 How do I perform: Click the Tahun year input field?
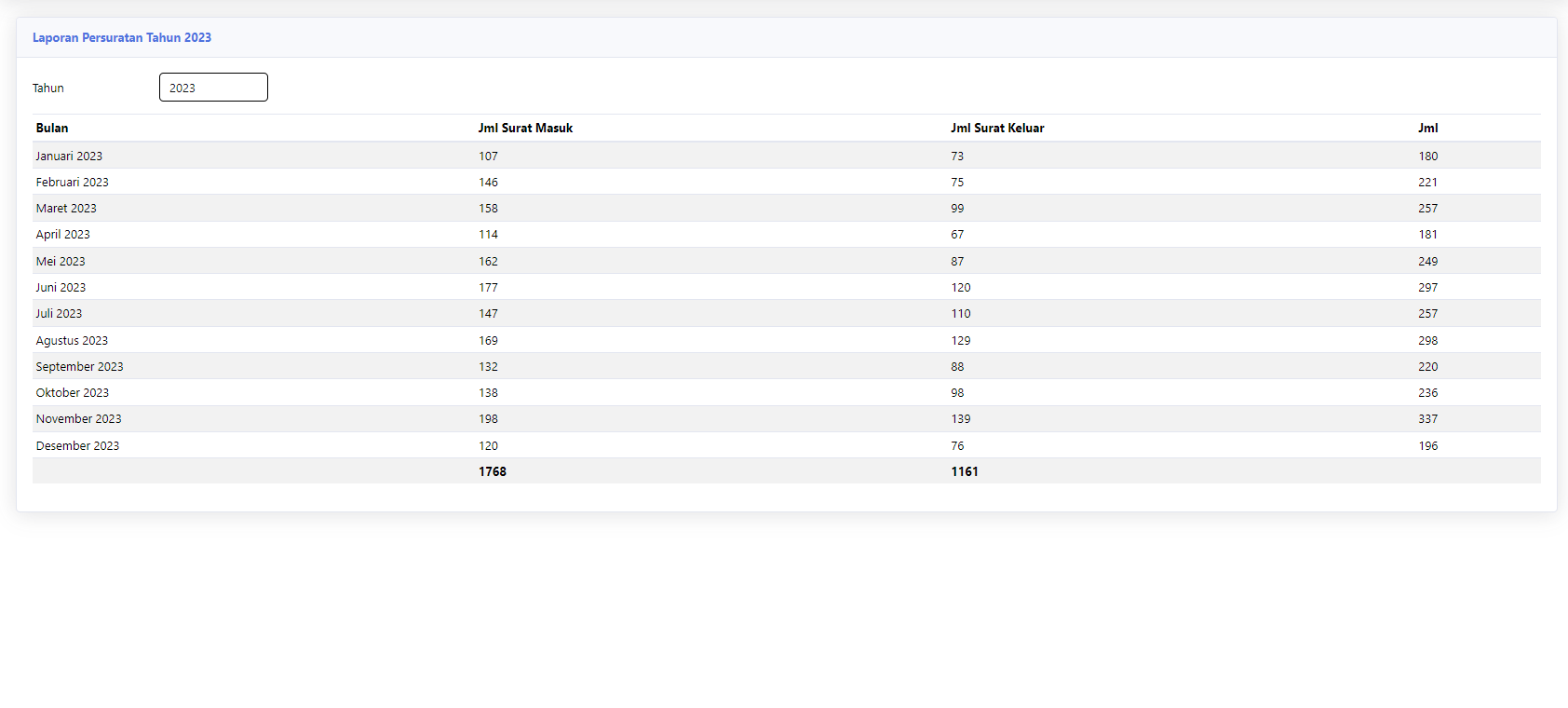pyautogui.click(x=213, y=88)
